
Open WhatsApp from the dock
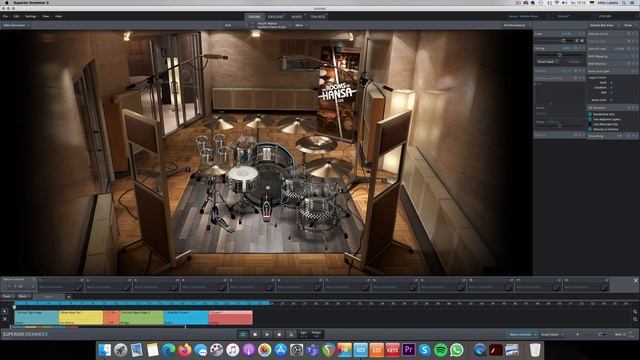pos(457,350)
